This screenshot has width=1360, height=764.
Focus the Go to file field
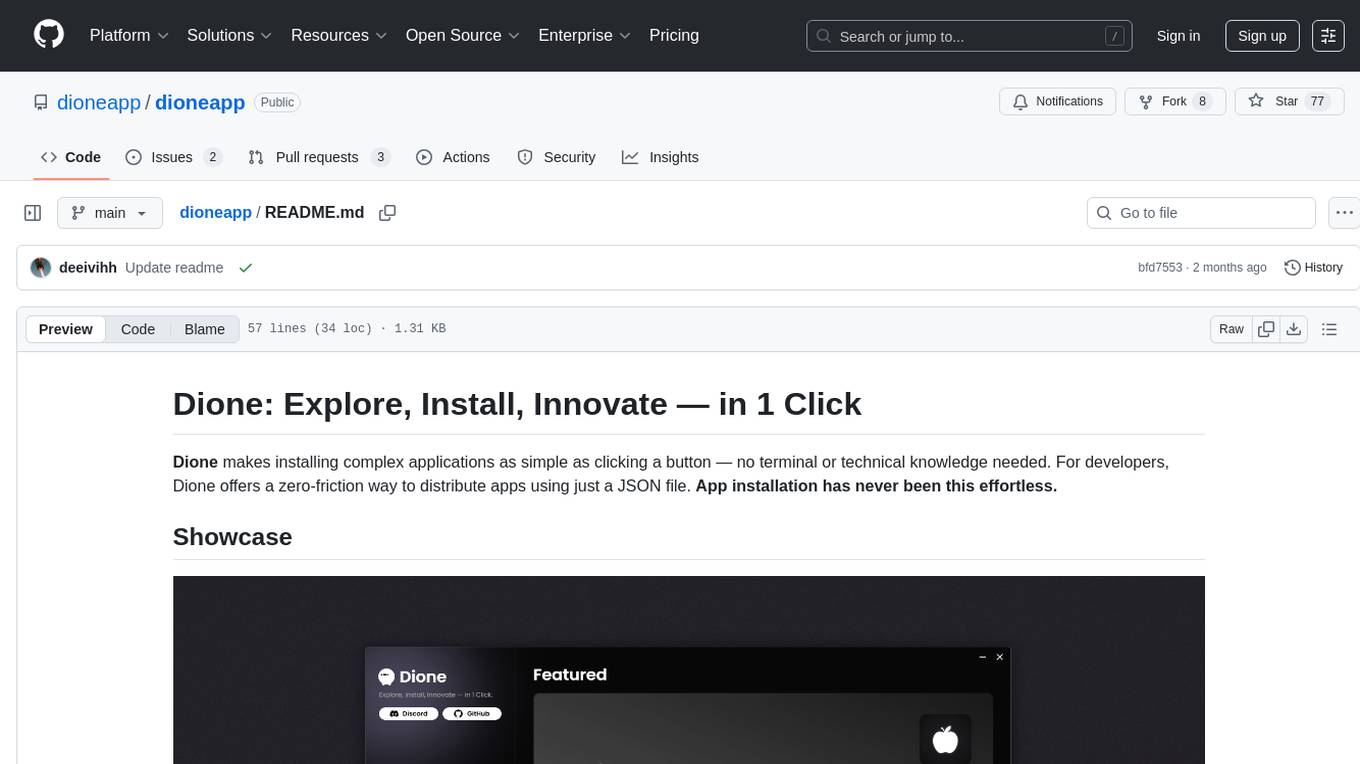point(1201,213)
